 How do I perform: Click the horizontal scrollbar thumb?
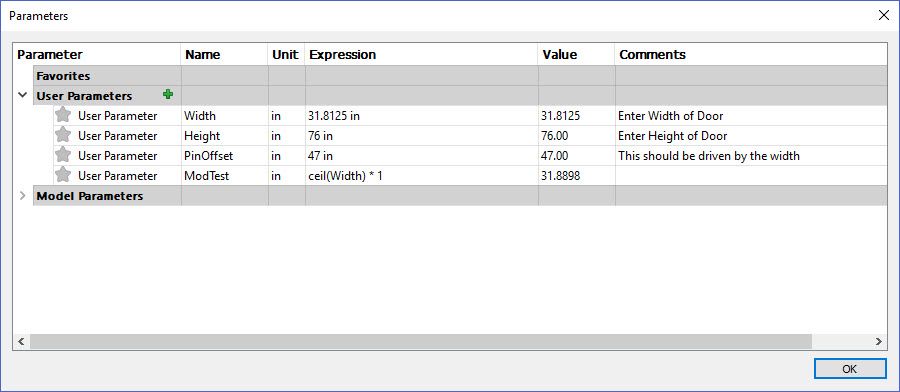pos(421,341)
